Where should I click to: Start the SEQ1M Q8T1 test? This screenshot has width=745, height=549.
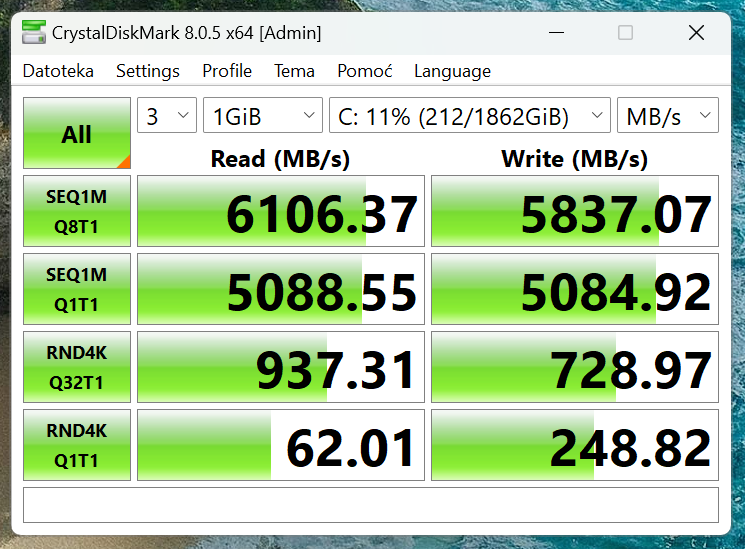tap(77, 211)
